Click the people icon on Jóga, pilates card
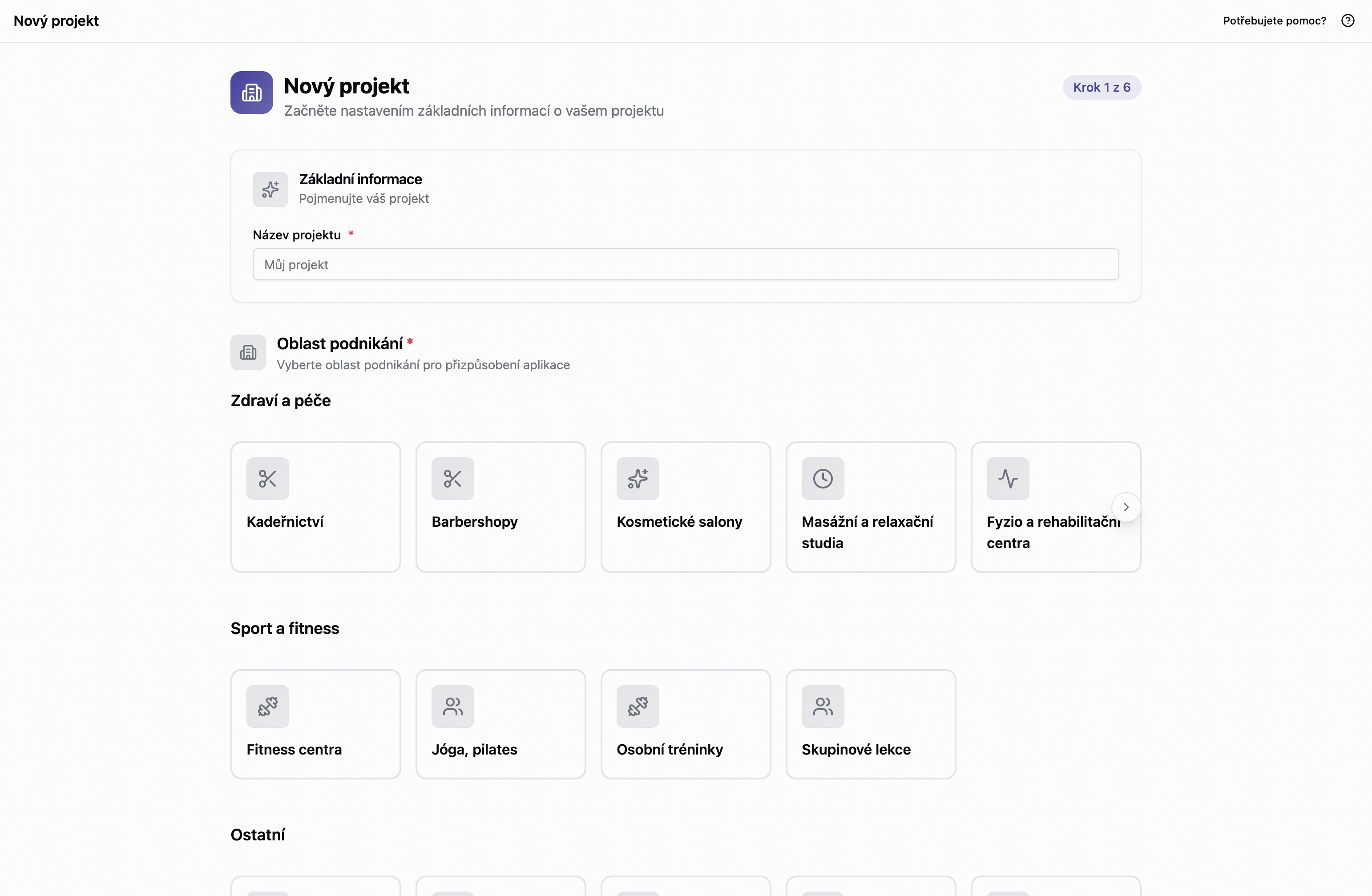Screen dimensions: 1372x896 click(x=452, y=706)
